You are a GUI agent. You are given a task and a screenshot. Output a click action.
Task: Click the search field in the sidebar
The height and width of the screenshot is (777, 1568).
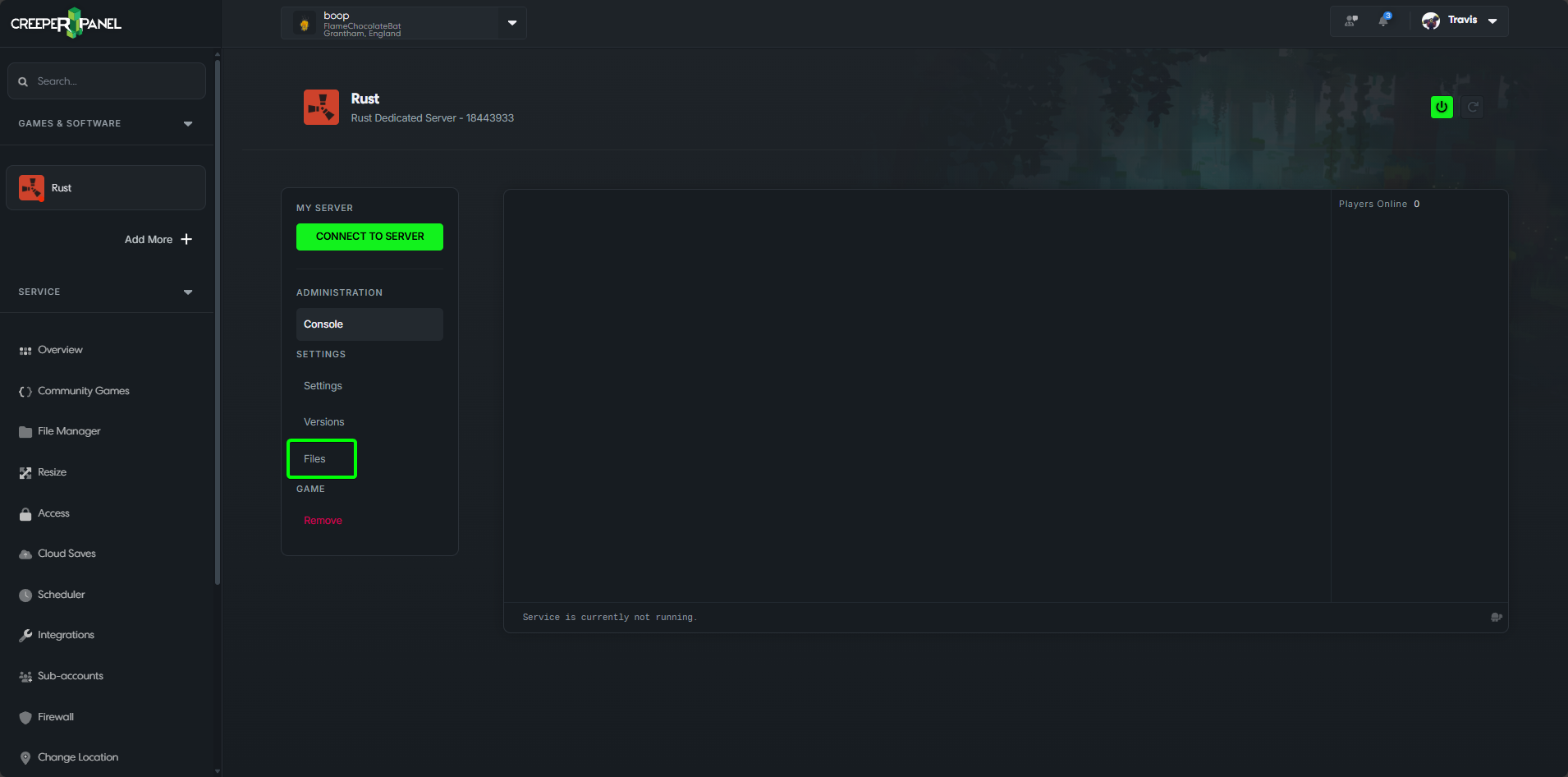coord(106,80)
